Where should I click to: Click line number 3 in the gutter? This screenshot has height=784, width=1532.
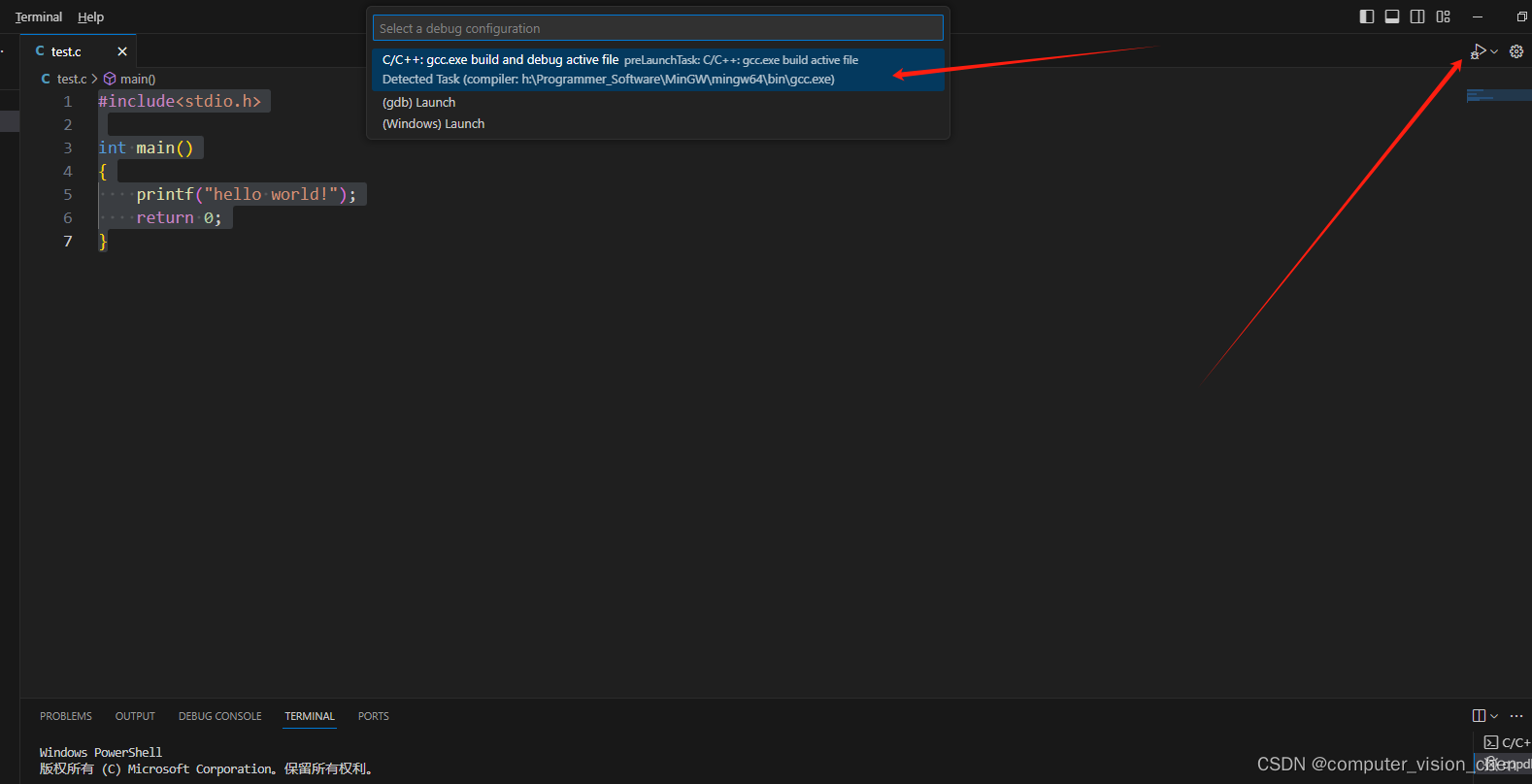click(68, 147)
